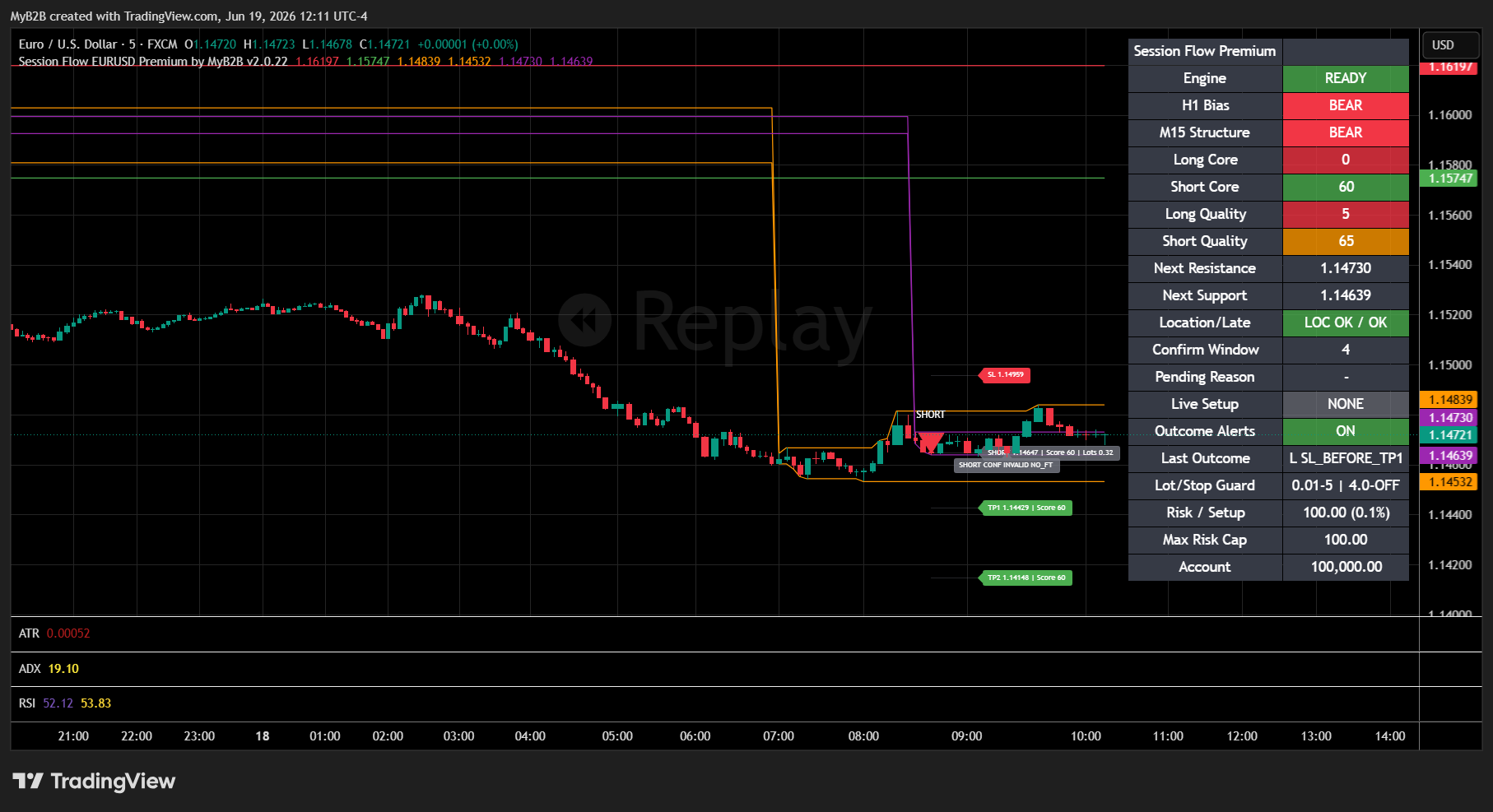Viewport: 1493px width, 812px height.
Task: Click the purple 1.14730 price axis tag
Action: [1449, 418]
